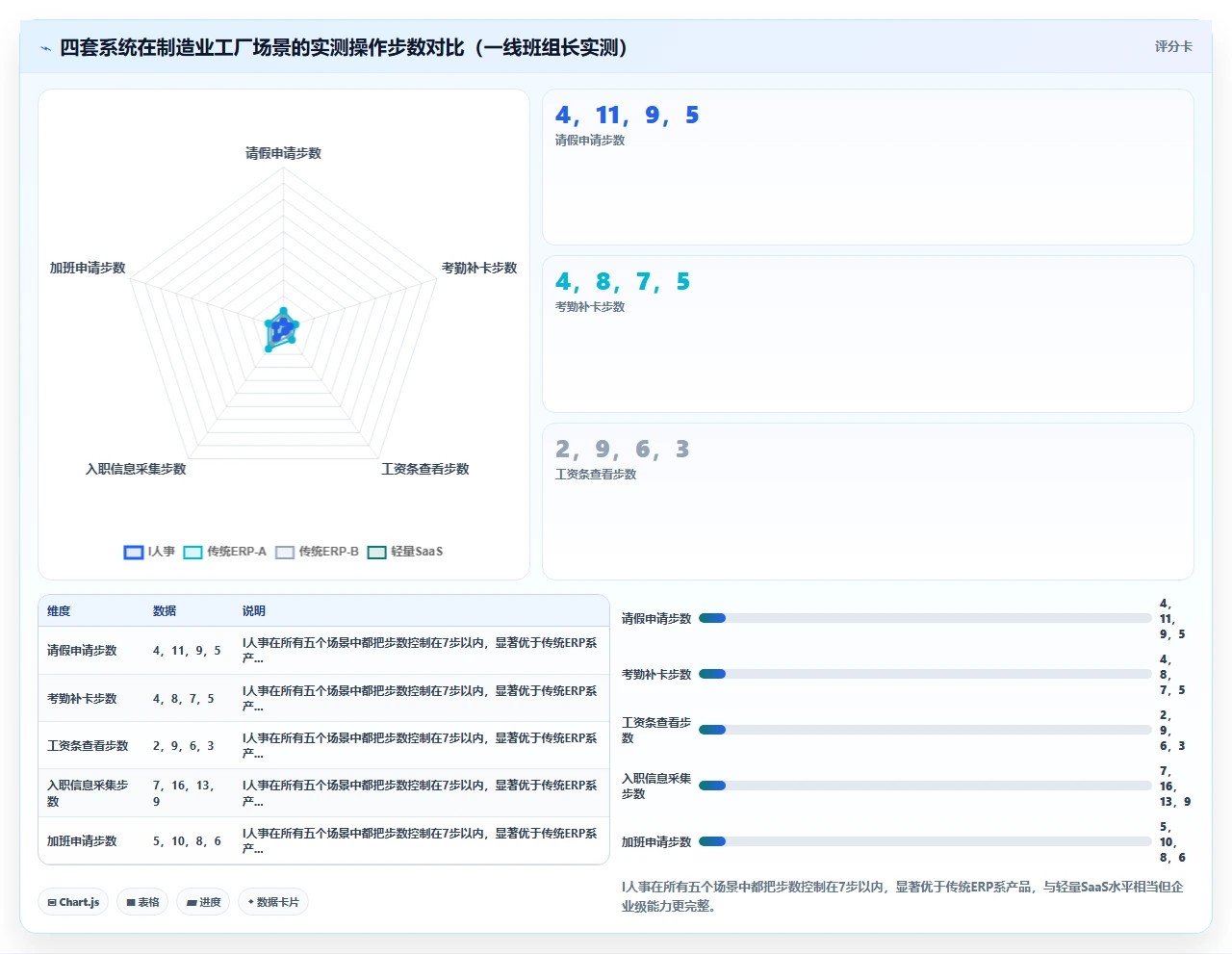Click the table cell value 4, 11, 9, 5

coord(187,651)
